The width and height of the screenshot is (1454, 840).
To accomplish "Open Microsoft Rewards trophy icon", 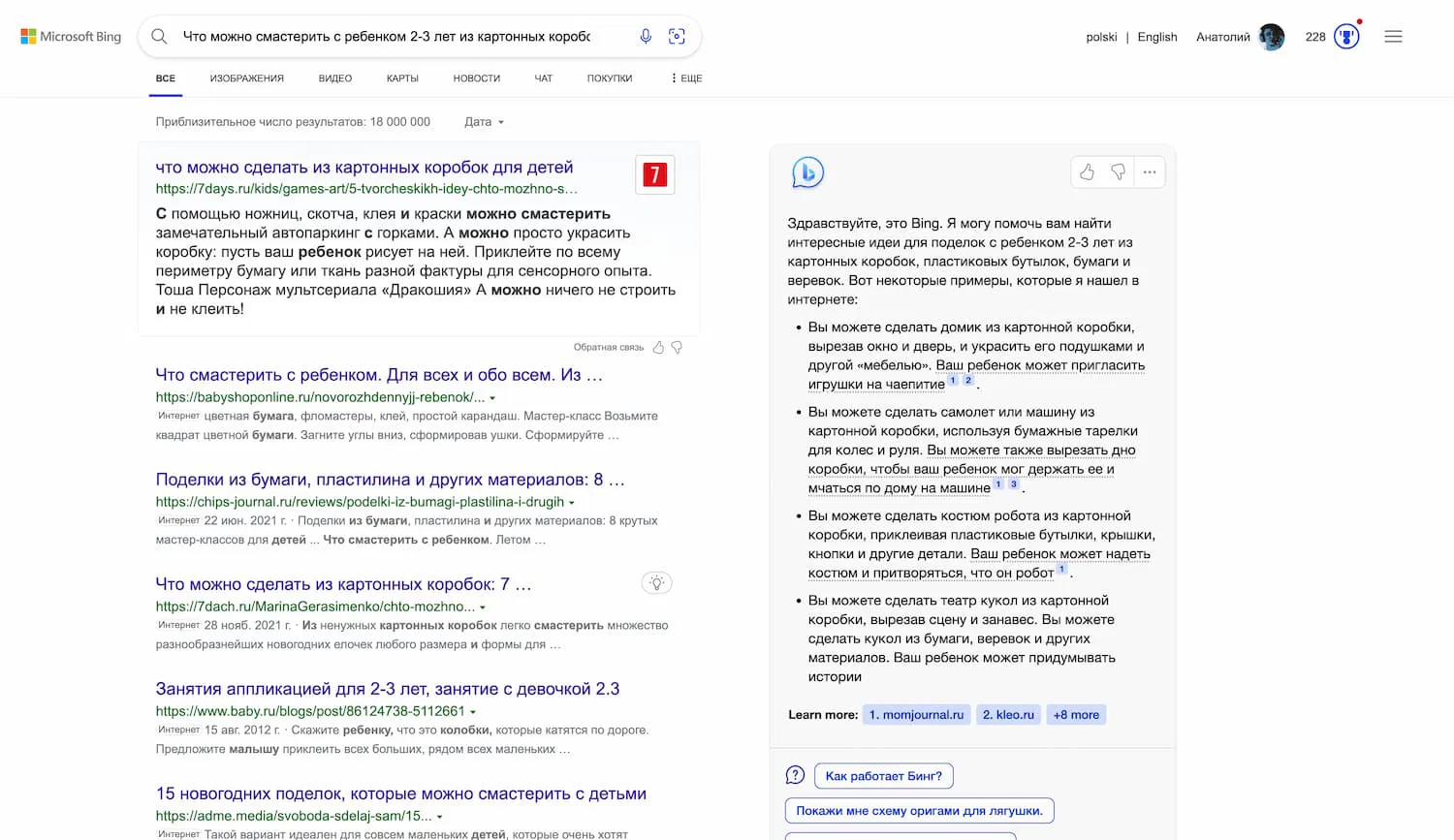I will click(x=1346, y=37).
